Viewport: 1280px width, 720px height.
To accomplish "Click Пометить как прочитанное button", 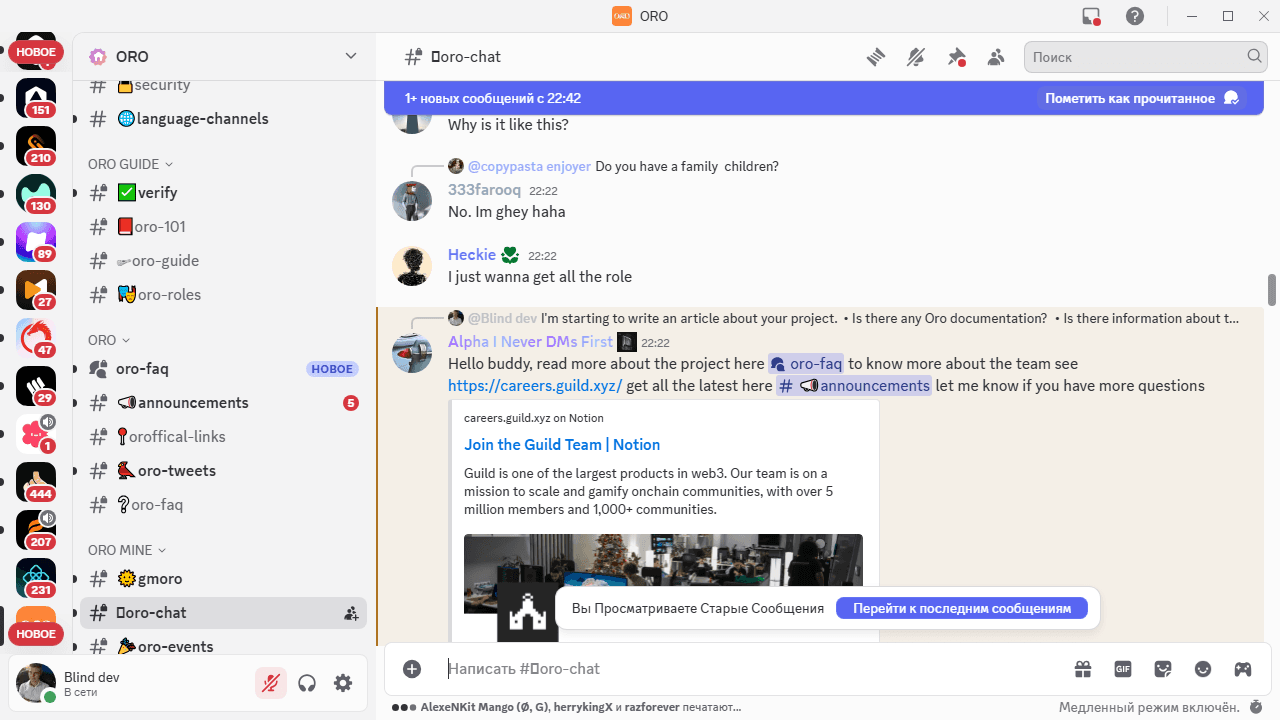I will point(1142,98).
